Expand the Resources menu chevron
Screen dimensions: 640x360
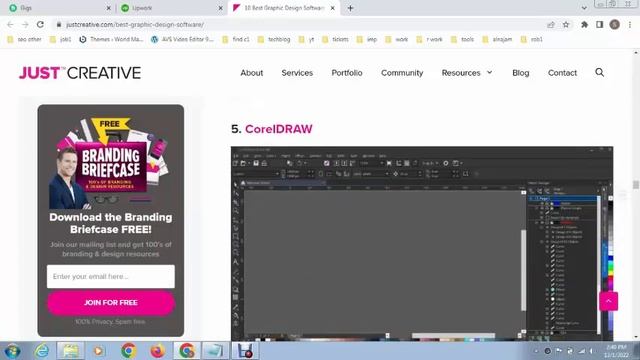pos(489,72)
